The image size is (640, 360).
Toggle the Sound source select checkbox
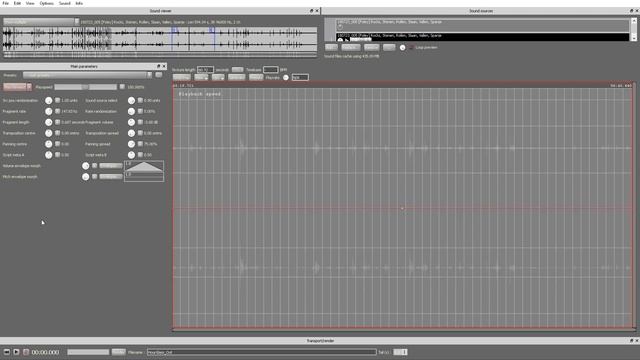[140, 100]
